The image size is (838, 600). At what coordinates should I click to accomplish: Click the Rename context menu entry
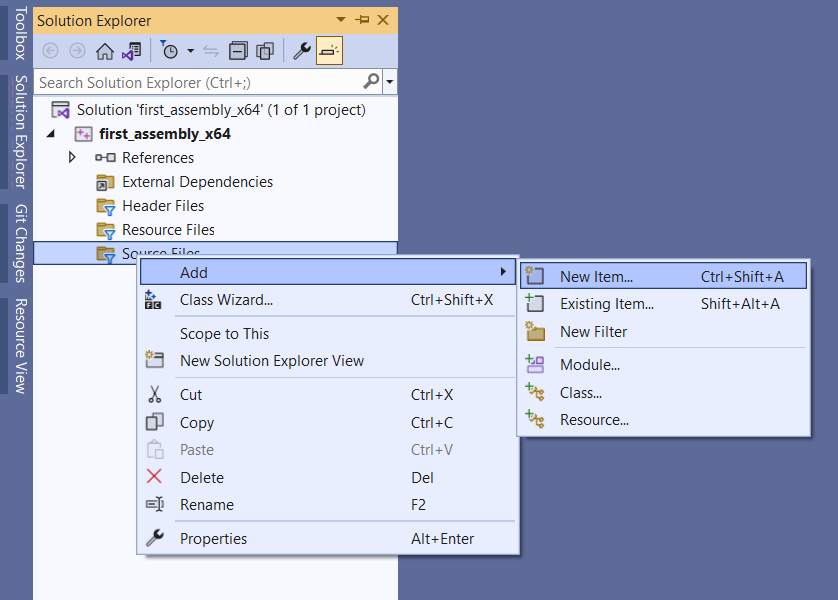point(206,505)
